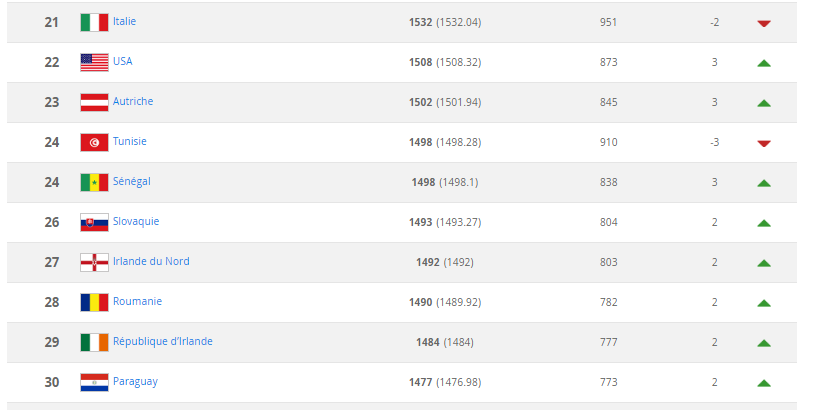
Task: Open the Irlande du Nord link
Action: coord(151,261)
